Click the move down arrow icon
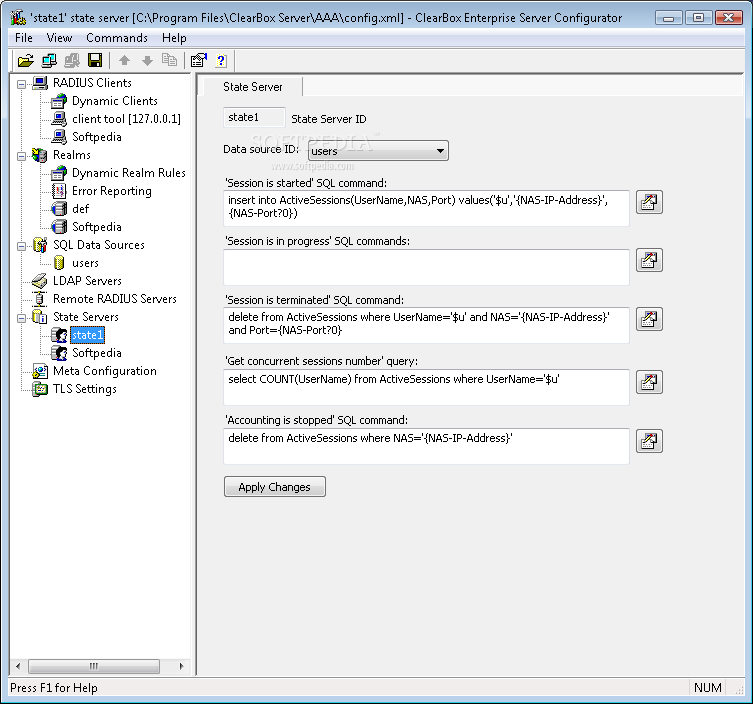This screenshot has width=753, height=704. (x=147, y=61)
